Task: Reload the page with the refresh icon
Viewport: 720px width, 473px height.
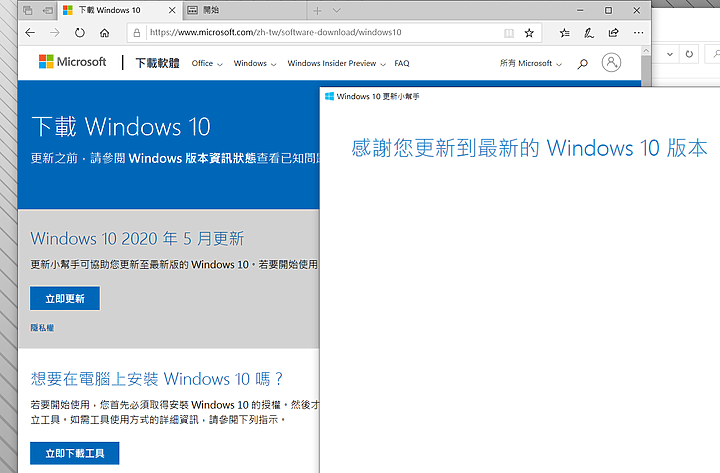Action: pos(80,33)
